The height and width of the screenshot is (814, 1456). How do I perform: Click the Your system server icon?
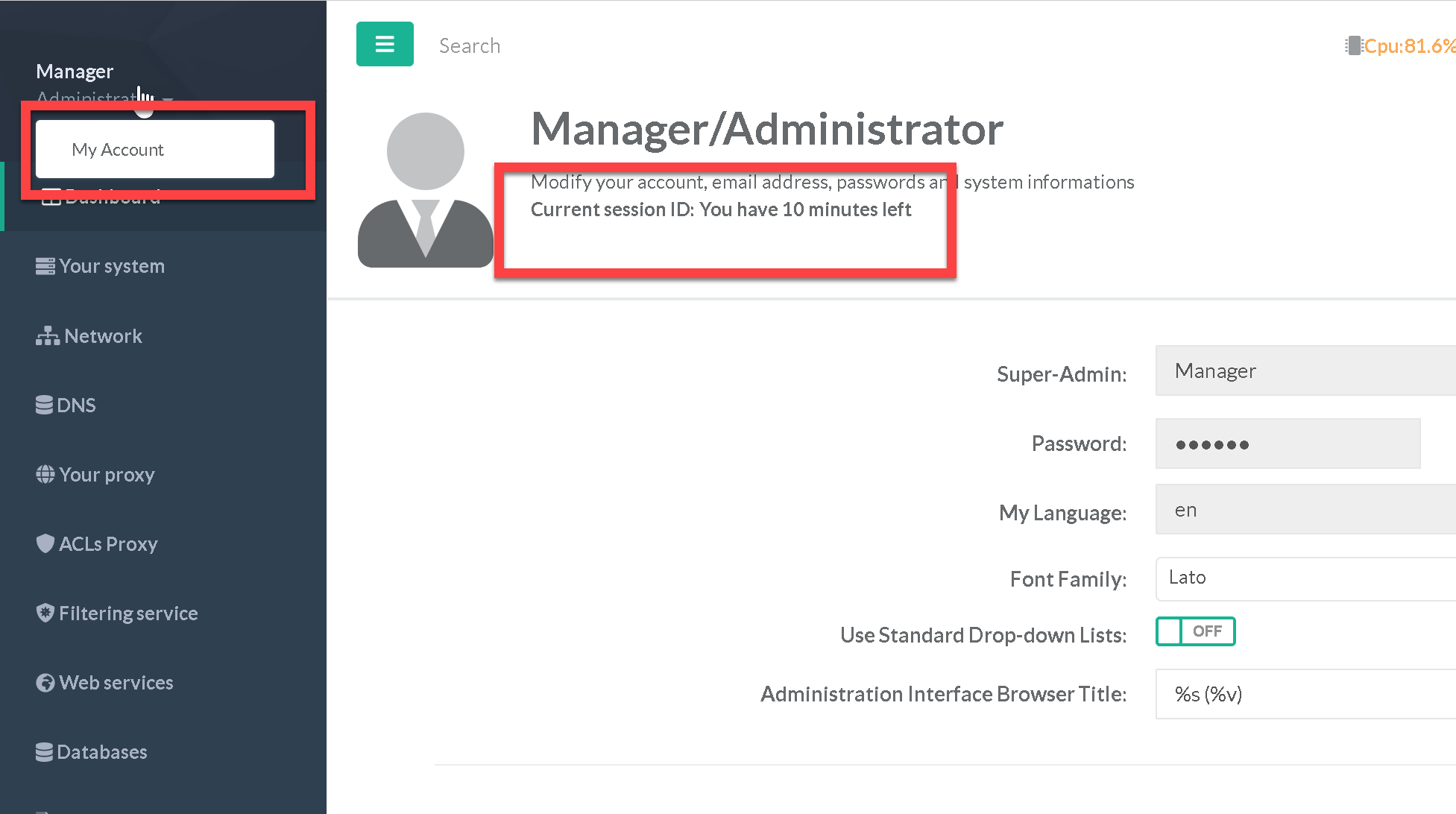[x=45, y=266]
